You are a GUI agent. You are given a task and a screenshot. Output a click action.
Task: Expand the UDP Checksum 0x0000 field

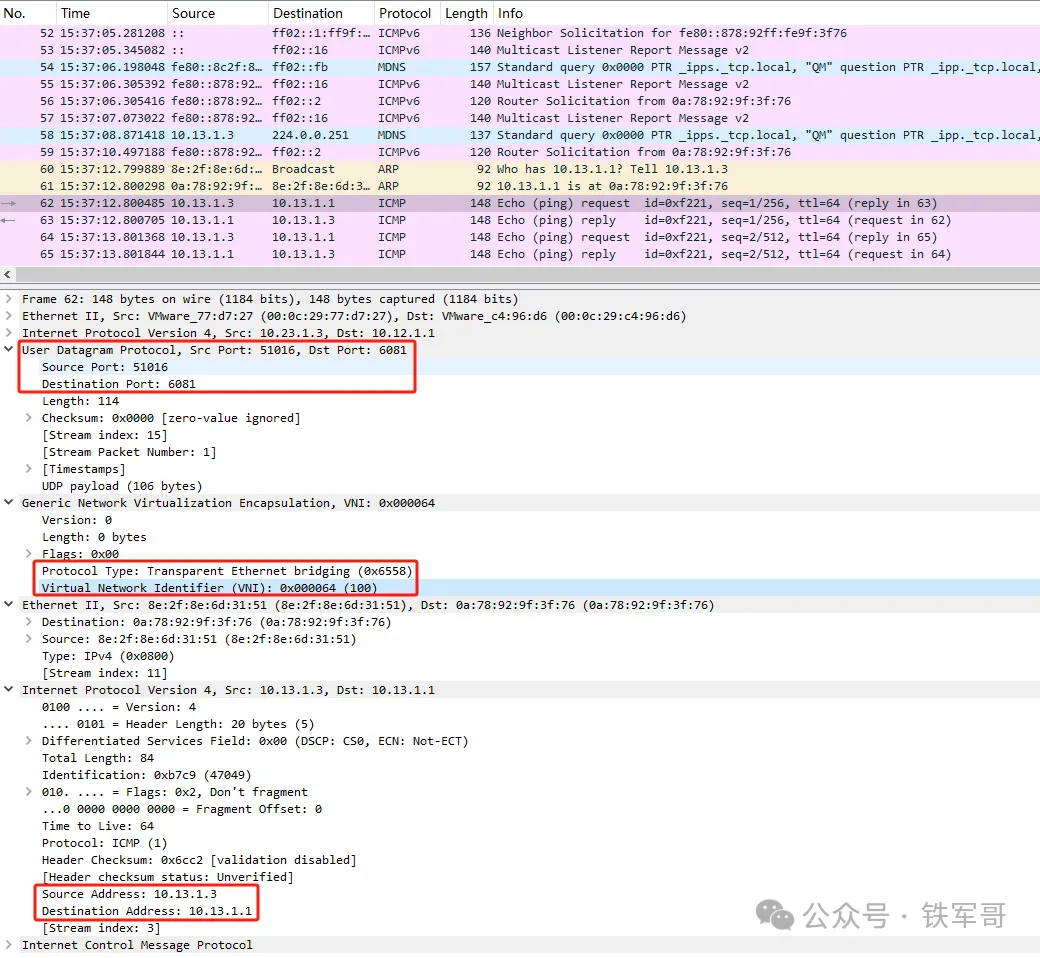point(29,418)
